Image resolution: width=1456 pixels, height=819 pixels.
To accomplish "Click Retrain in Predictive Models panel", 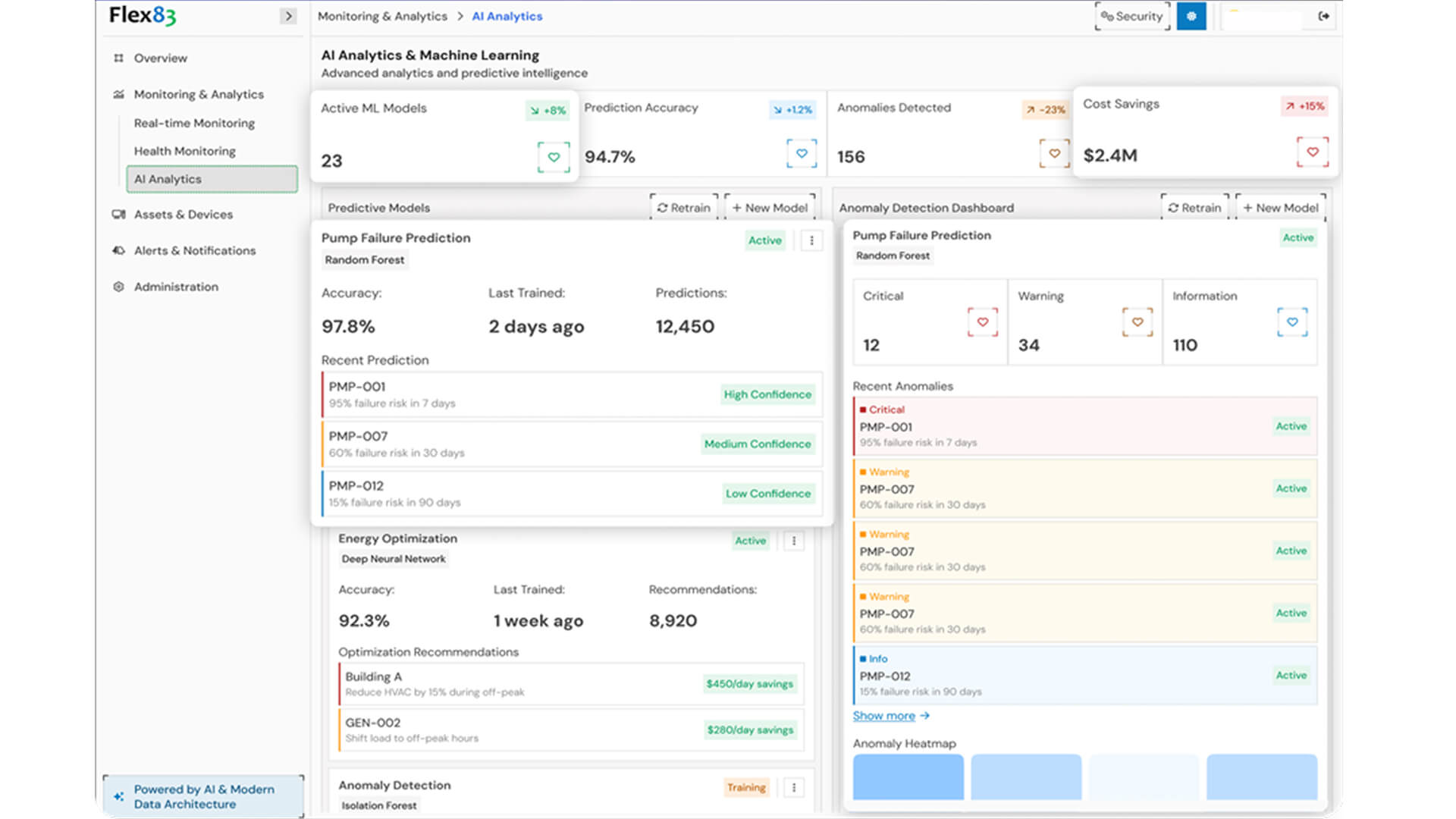I will click(x=683, y=208).
